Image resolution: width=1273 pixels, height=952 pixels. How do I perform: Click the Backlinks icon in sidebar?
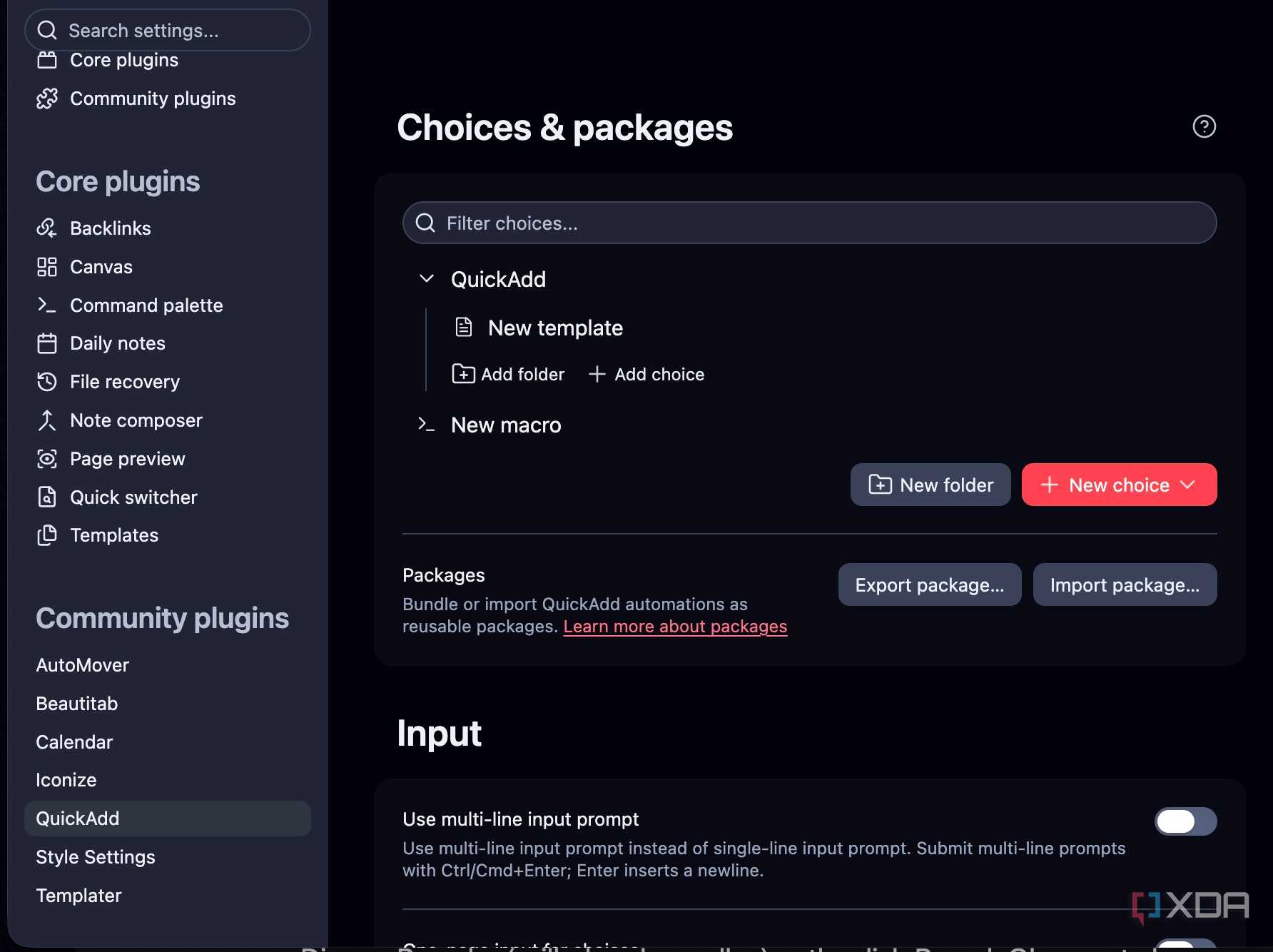[x=47, y=228]
